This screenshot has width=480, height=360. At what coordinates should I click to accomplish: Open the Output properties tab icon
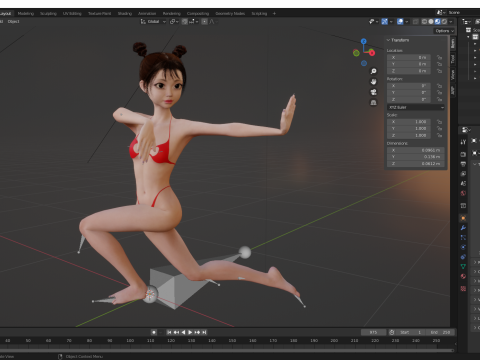463,164
